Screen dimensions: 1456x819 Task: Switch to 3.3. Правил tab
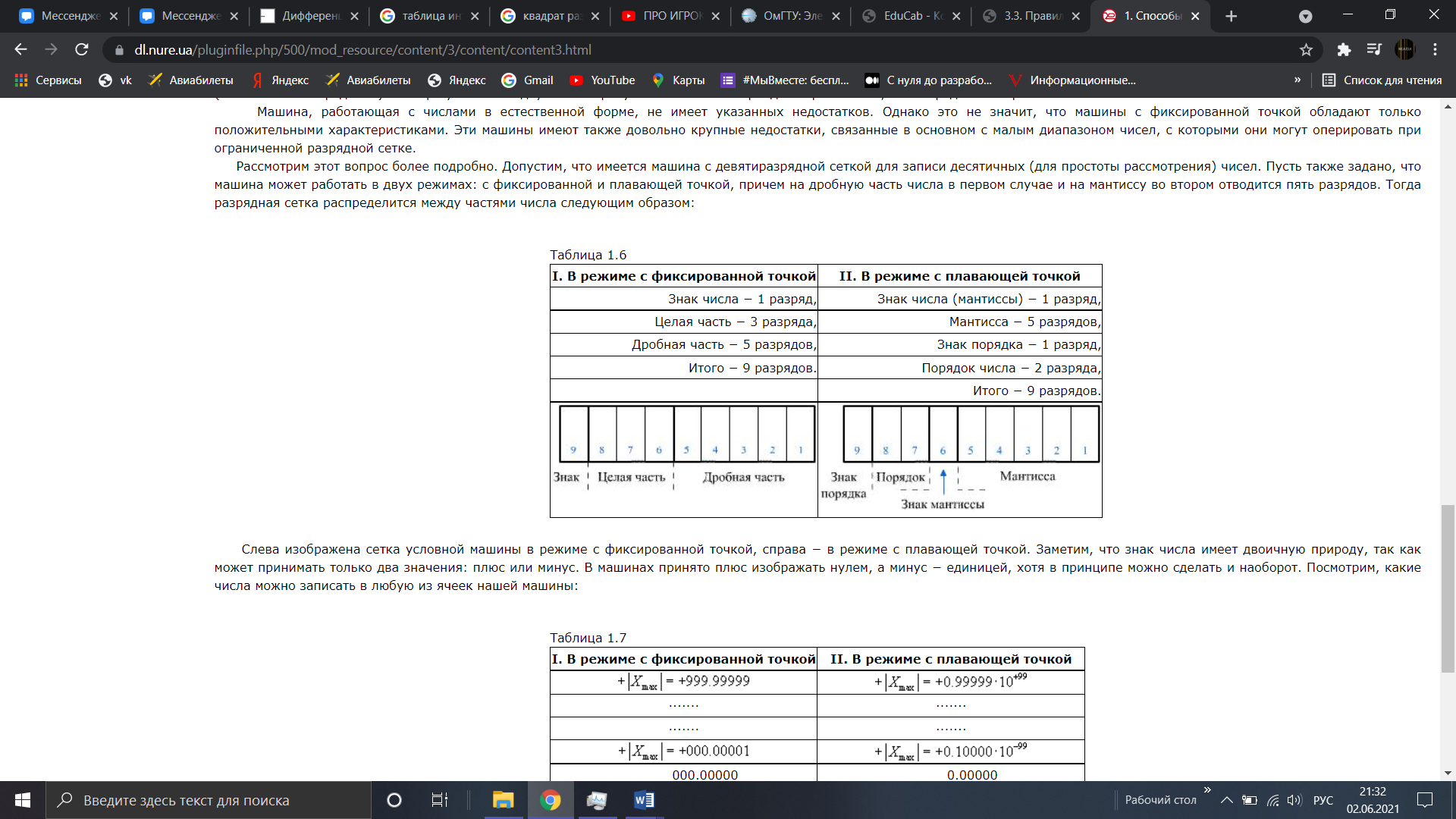1032,16
